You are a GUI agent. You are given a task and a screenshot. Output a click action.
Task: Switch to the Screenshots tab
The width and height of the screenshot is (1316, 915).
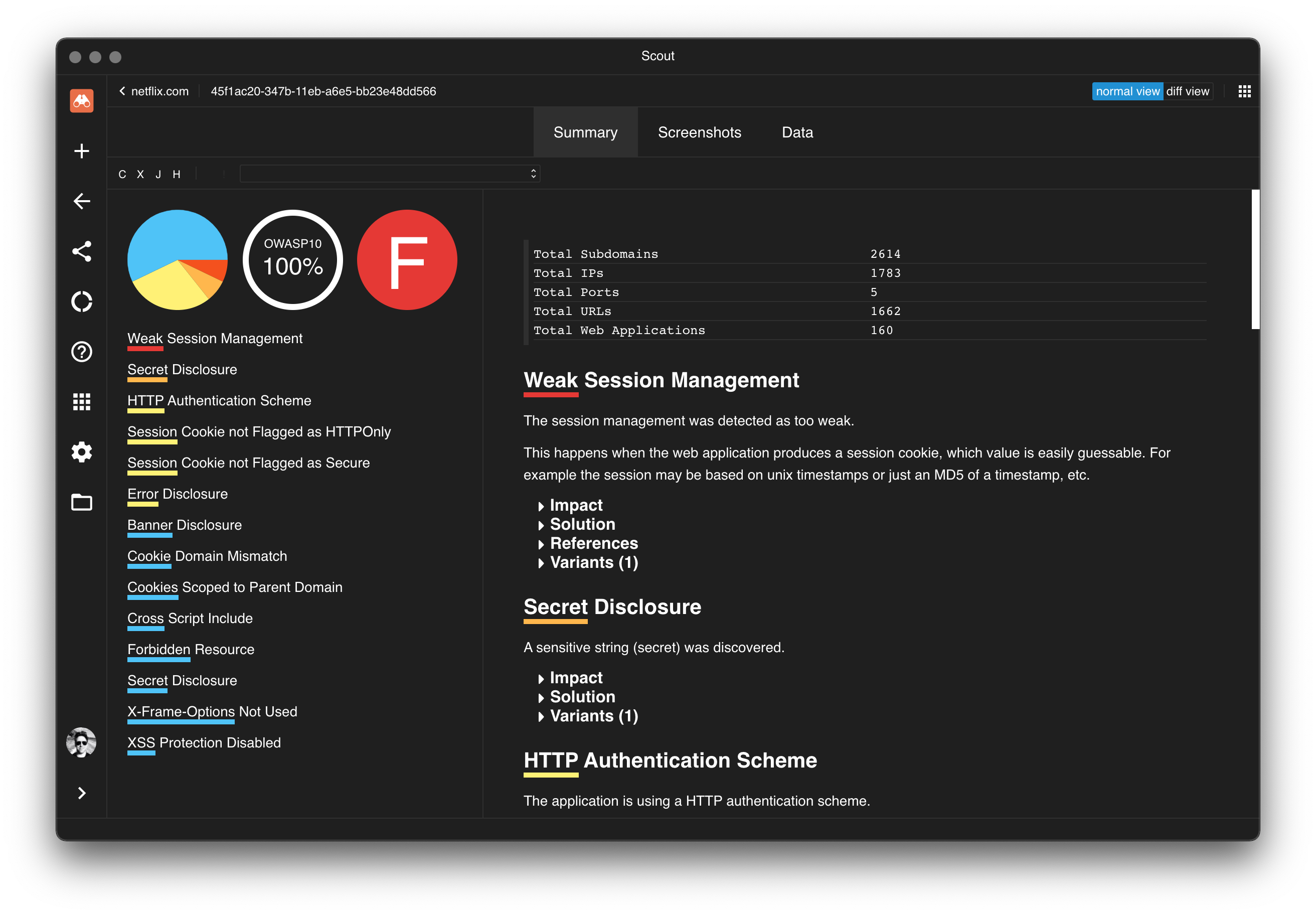click(699, 132)
